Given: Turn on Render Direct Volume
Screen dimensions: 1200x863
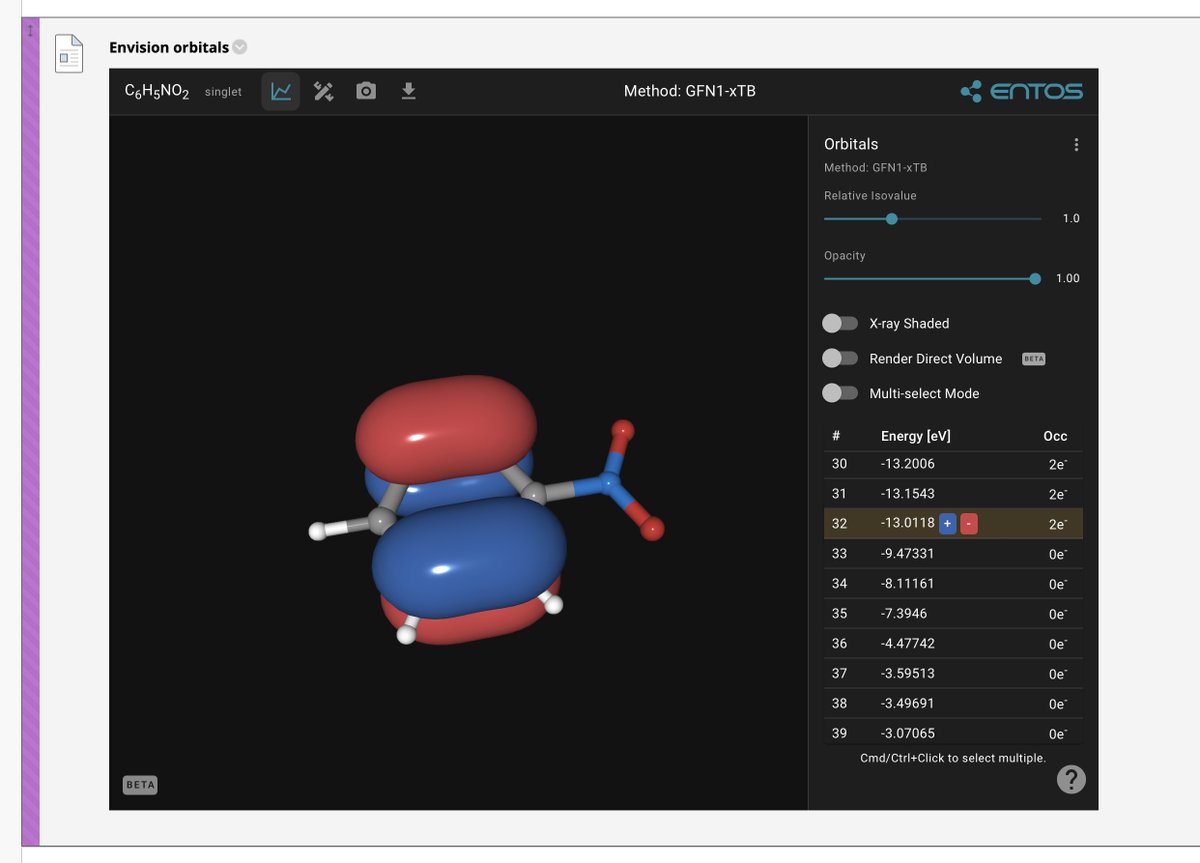Looking at the screenshot, I should coord(841,358).
